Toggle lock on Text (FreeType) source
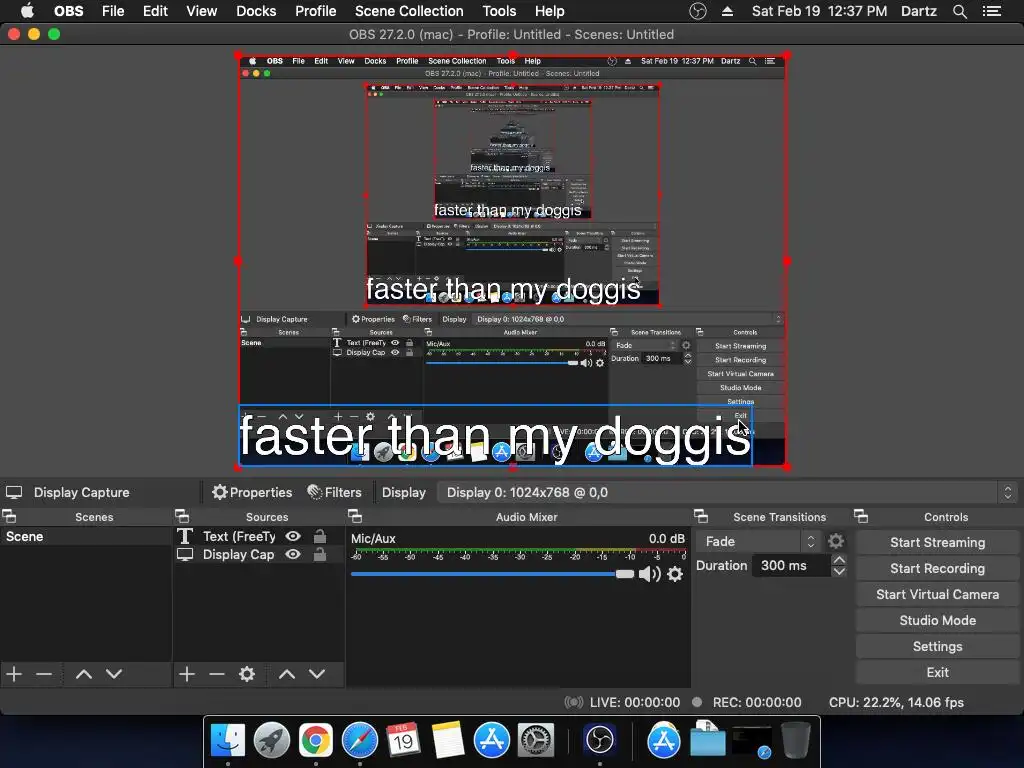 (320, 536)
